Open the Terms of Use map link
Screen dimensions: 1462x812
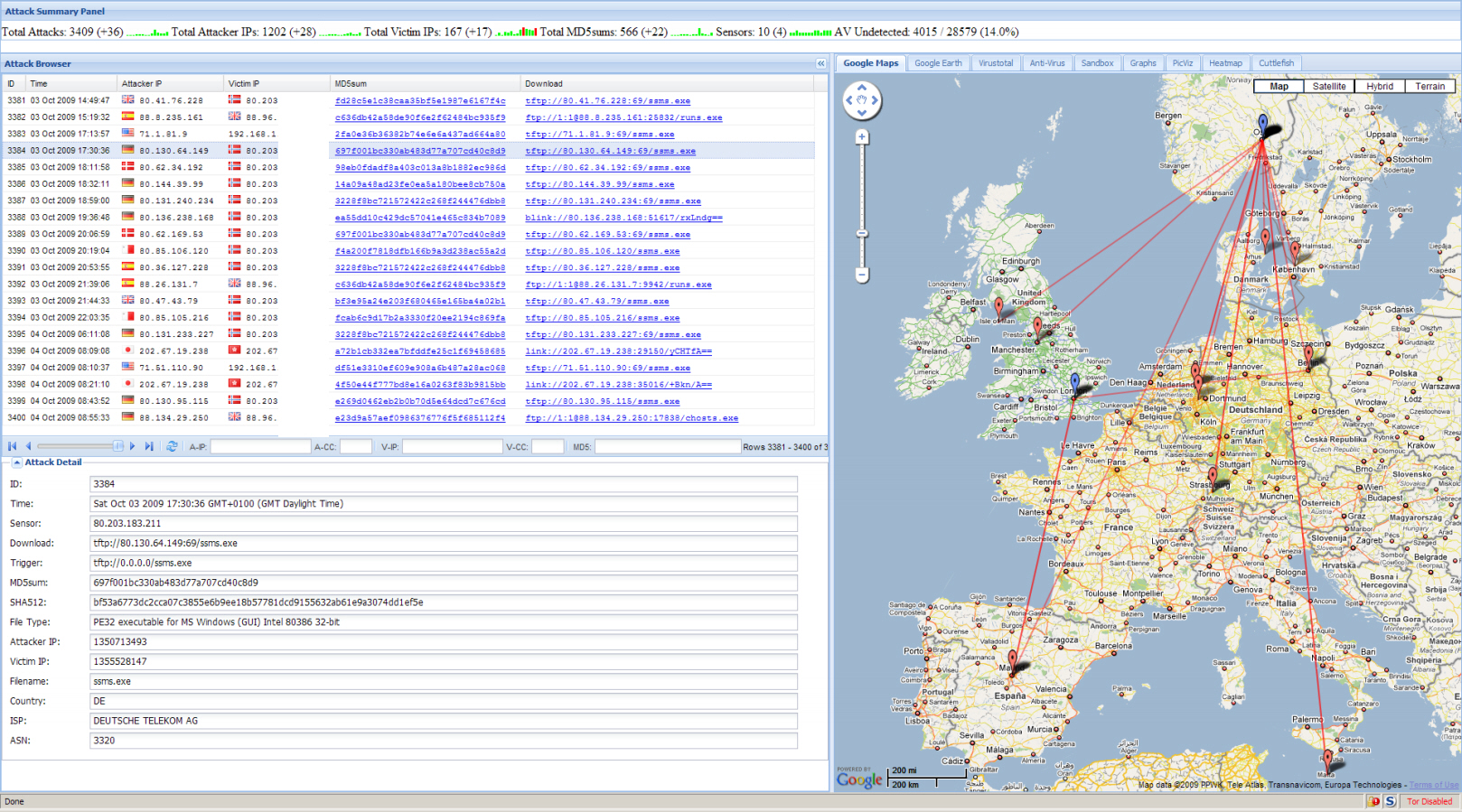coord(1433,785)
